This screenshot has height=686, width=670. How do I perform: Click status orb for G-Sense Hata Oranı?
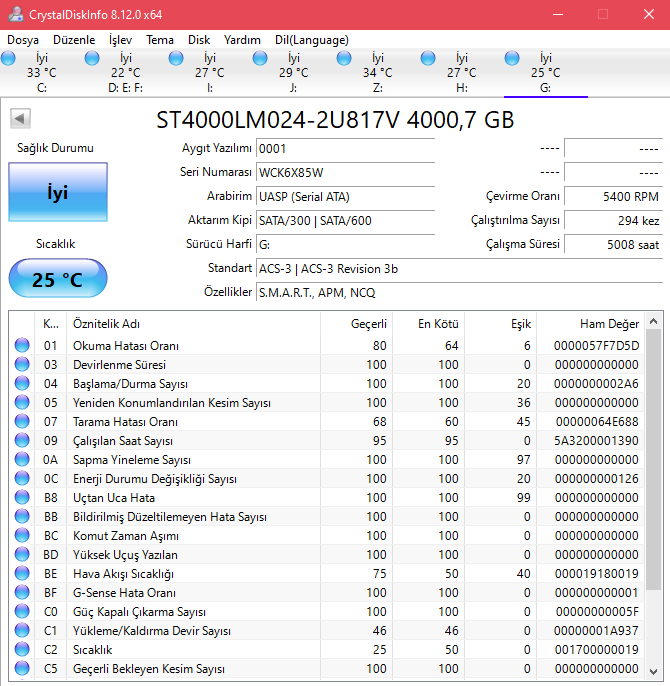[22, 592]
